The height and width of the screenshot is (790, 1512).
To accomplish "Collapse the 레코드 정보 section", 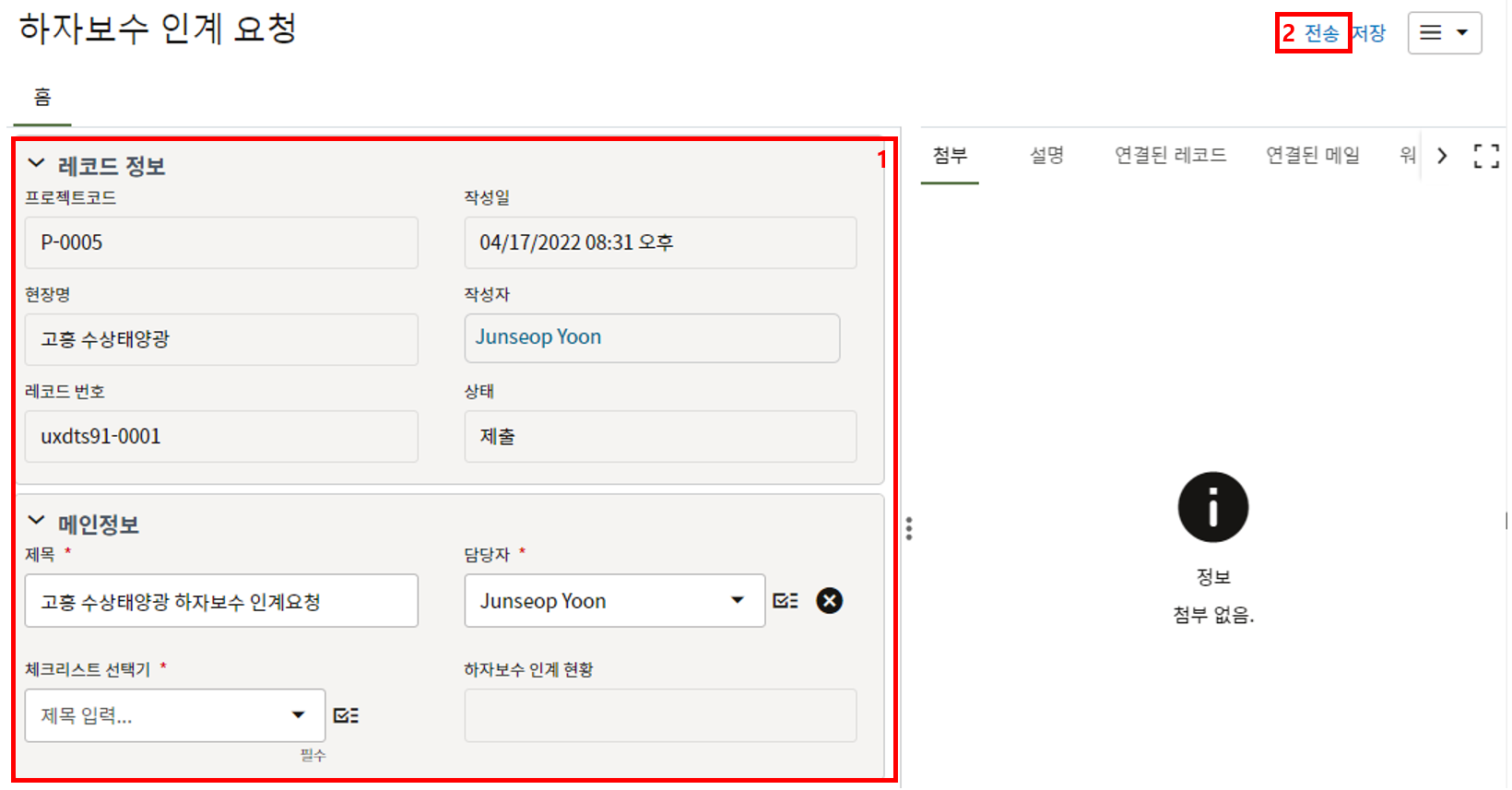I will tap(37, 164).
